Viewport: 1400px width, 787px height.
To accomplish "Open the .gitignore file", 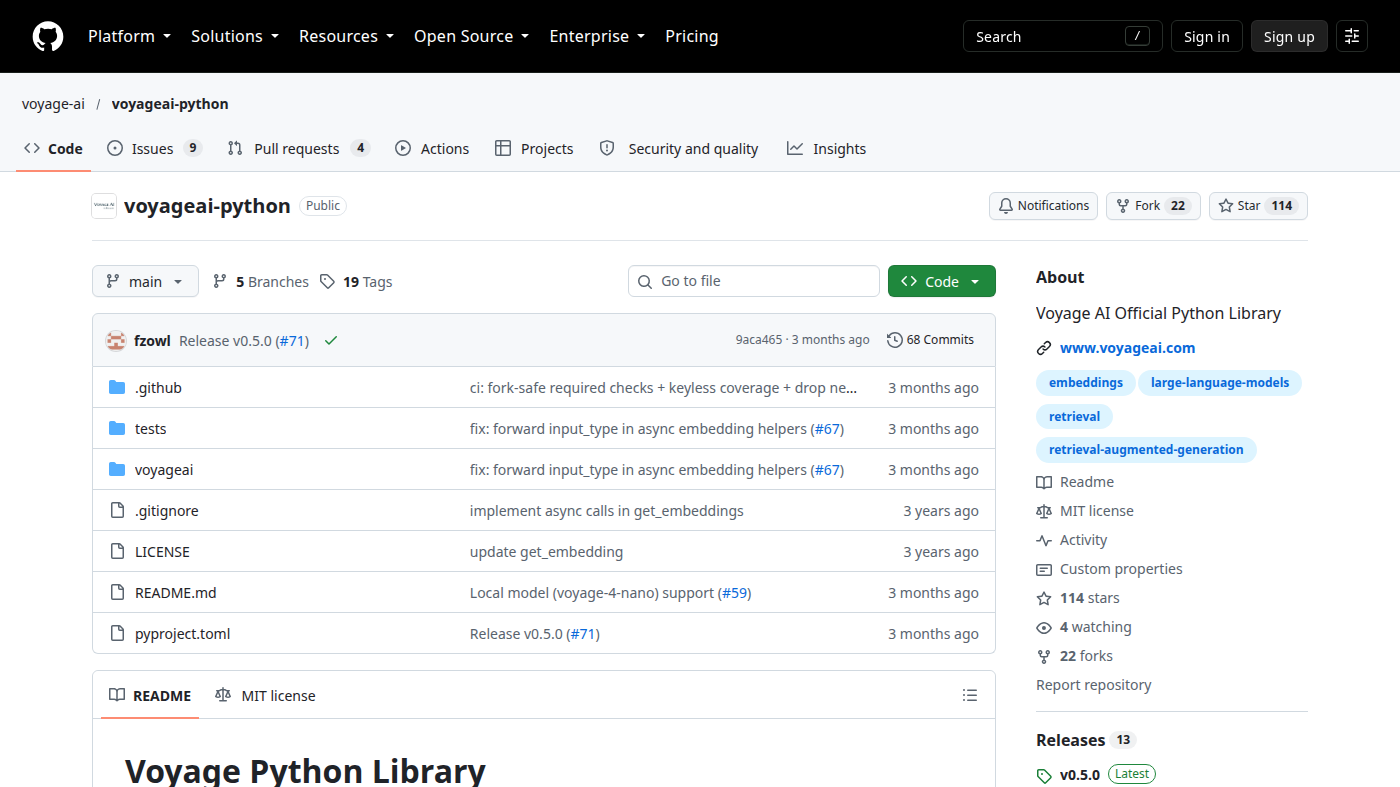I will 167,511.
